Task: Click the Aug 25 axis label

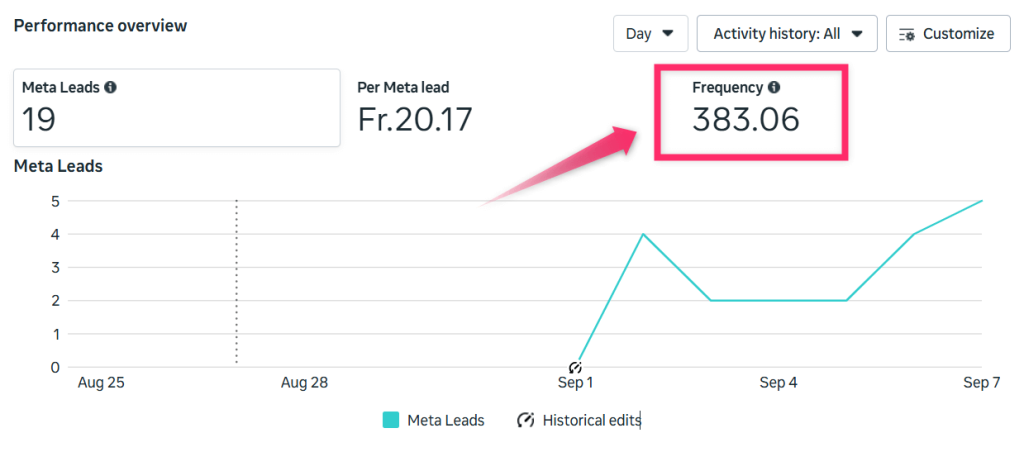Action: pos(101,382)
